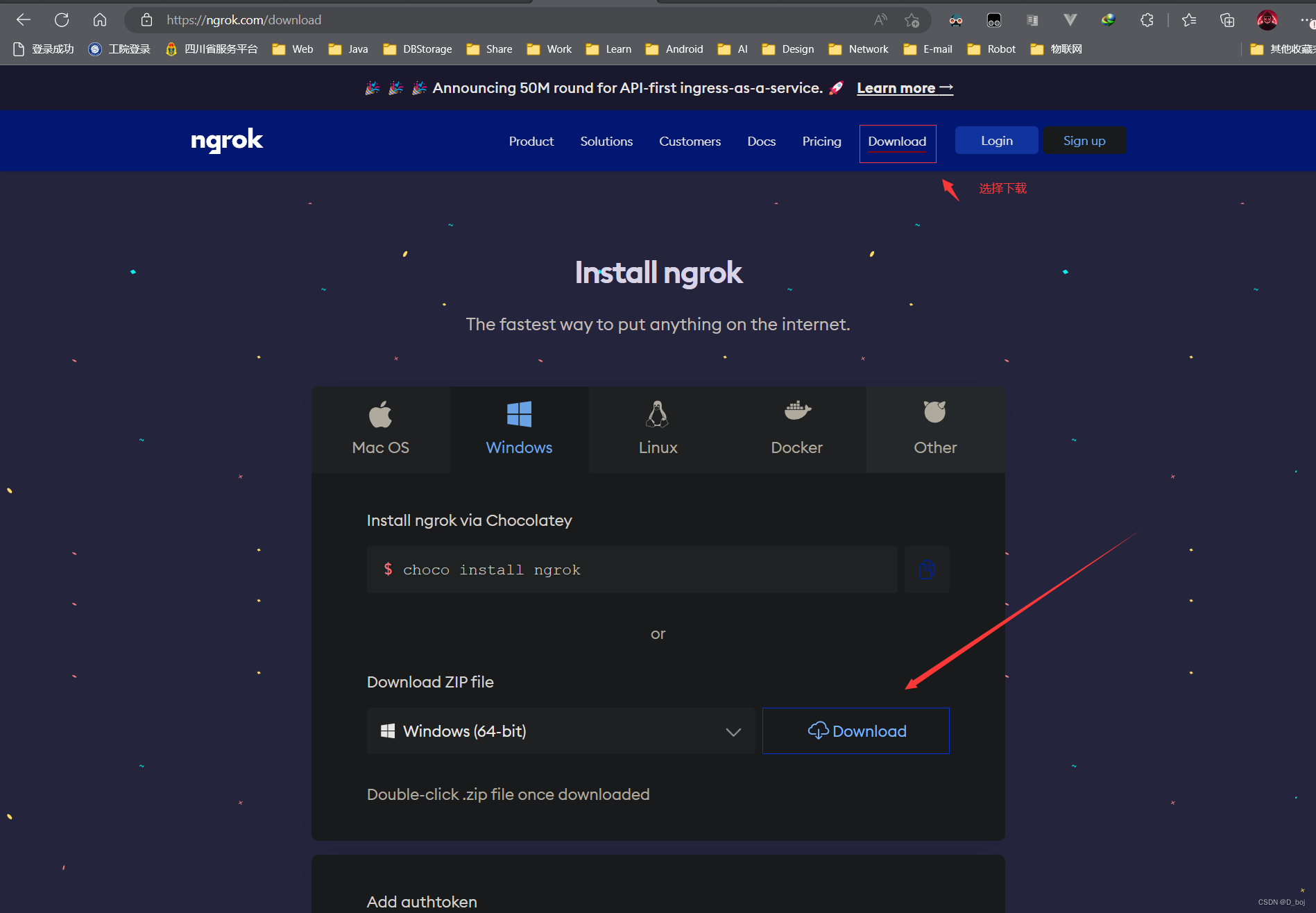This screenshot has height=913, width=1316.
Task: Open the Vue devtools extension icon
Action: pos(1070,20)
